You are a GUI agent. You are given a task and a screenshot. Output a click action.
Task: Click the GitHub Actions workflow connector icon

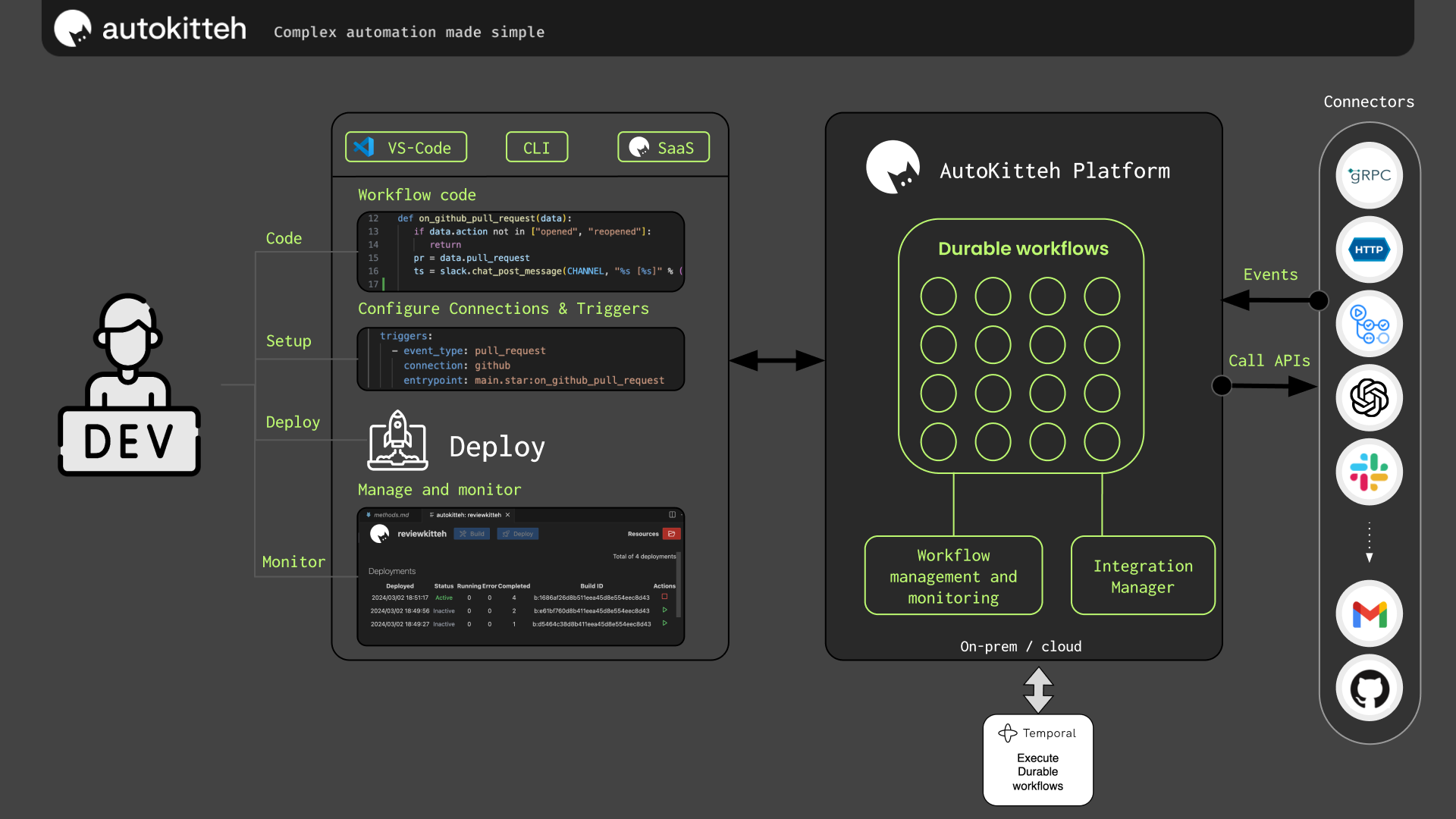(x=1369, y=324)
